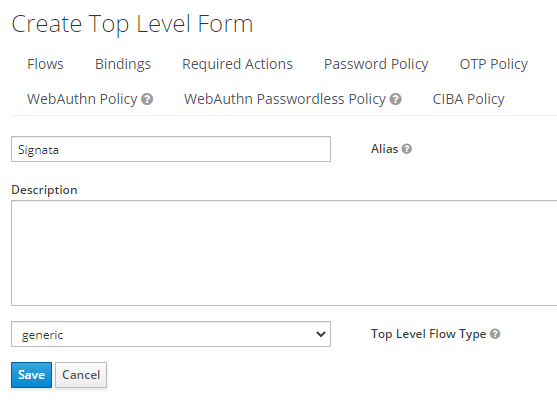Click the Alias field label

pyautogui.click(x=384, y=149)
